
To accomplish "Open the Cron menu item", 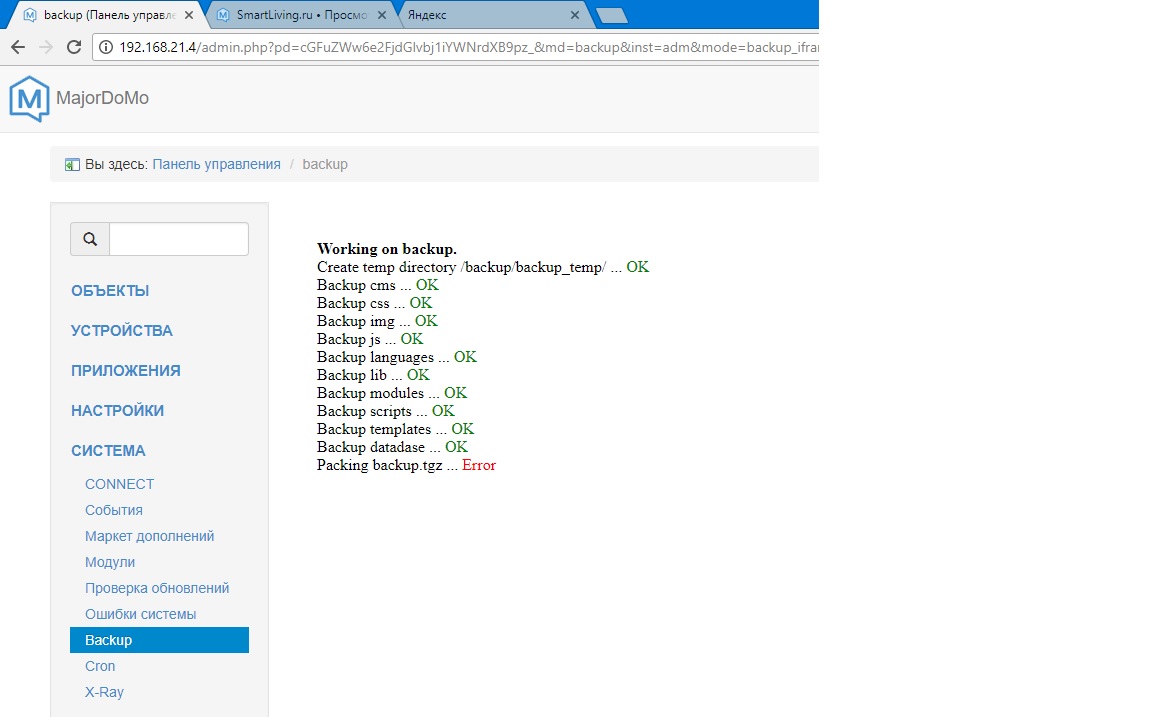I will [100, 666].
